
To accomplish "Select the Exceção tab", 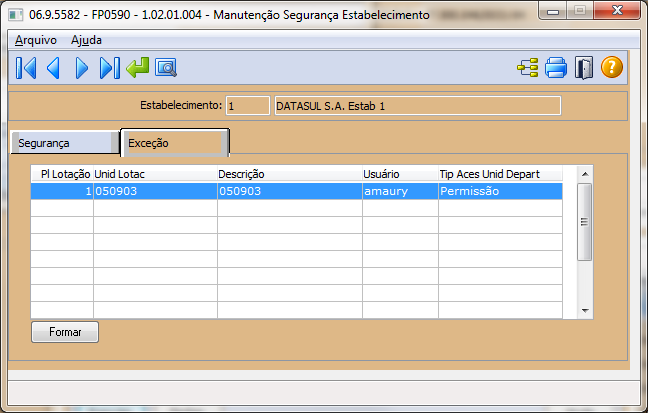I will (x=175, y=143).
